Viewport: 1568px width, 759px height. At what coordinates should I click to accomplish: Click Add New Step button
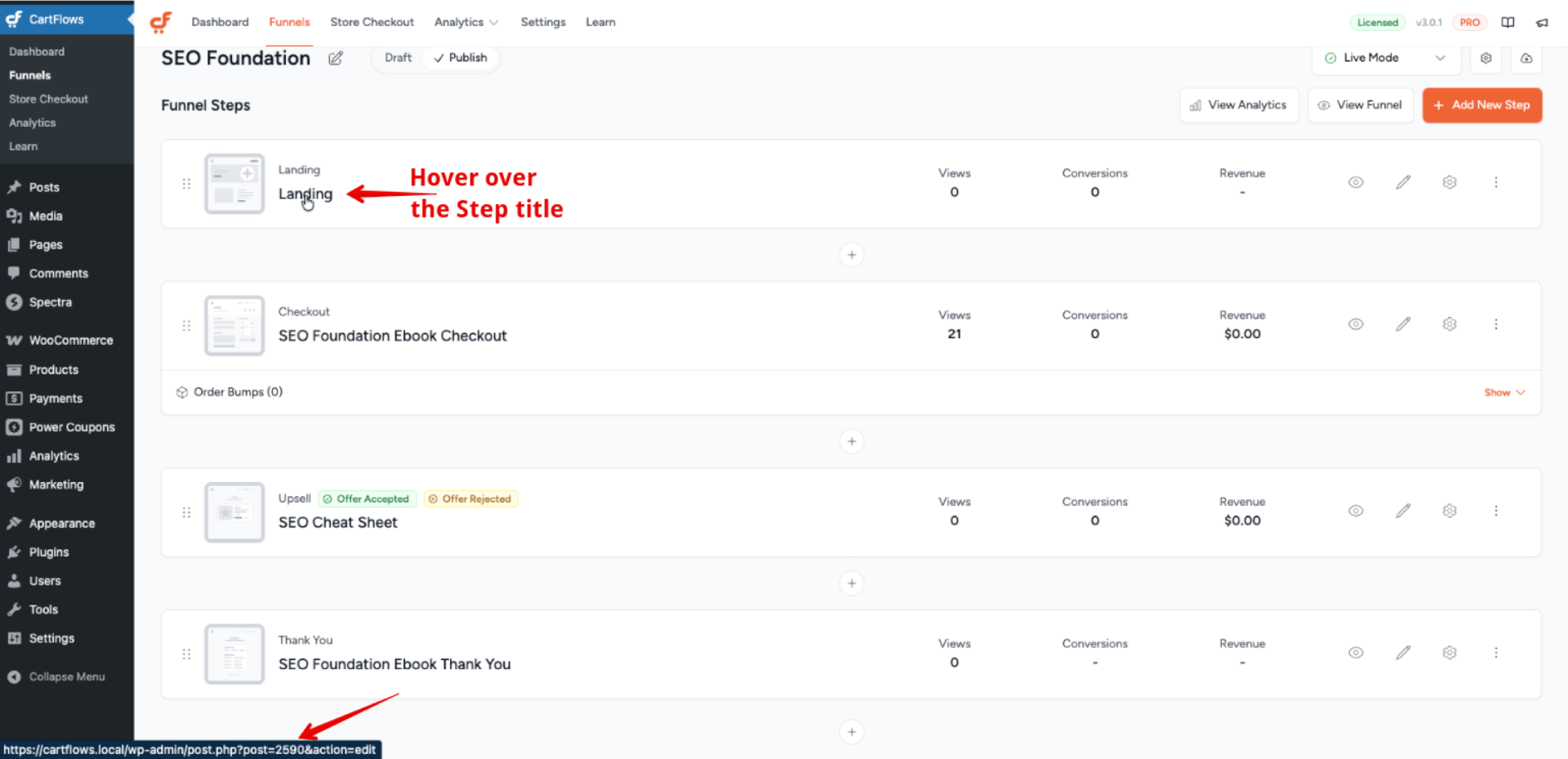(1482, 105)
